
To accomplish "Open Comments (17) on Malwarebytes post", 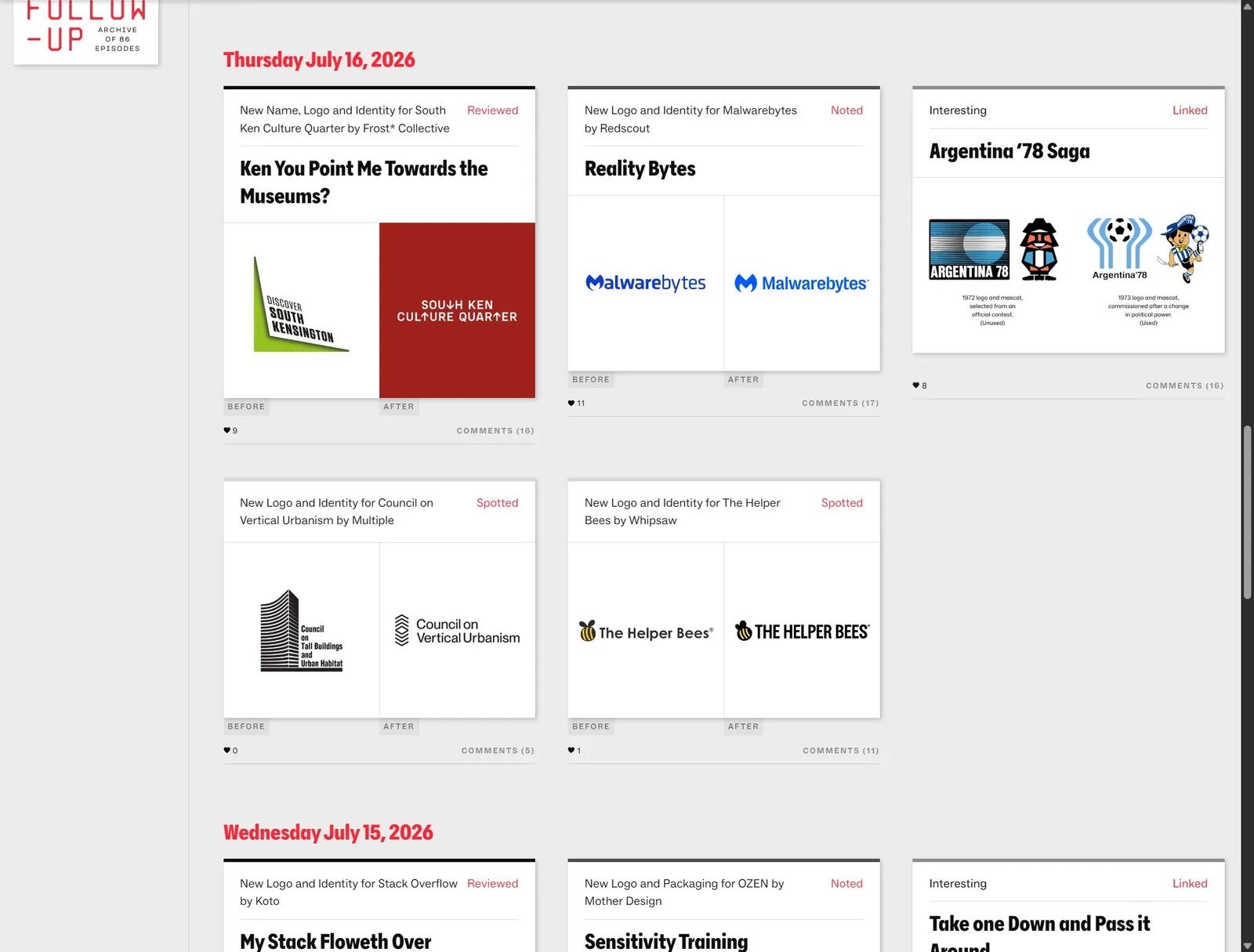I will tap(840, 404).
